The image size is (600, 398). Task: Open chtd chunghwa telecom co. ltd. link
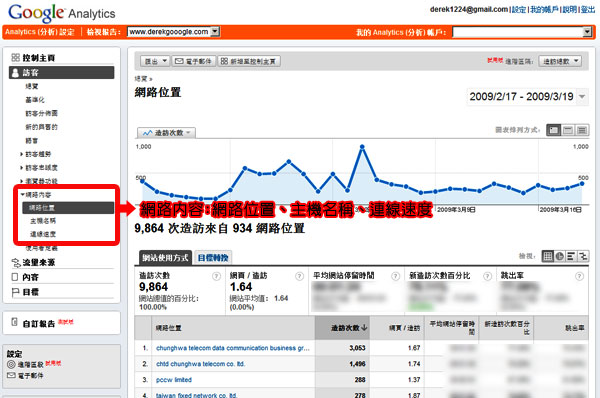pyautogui.click(x=201, y=364)
